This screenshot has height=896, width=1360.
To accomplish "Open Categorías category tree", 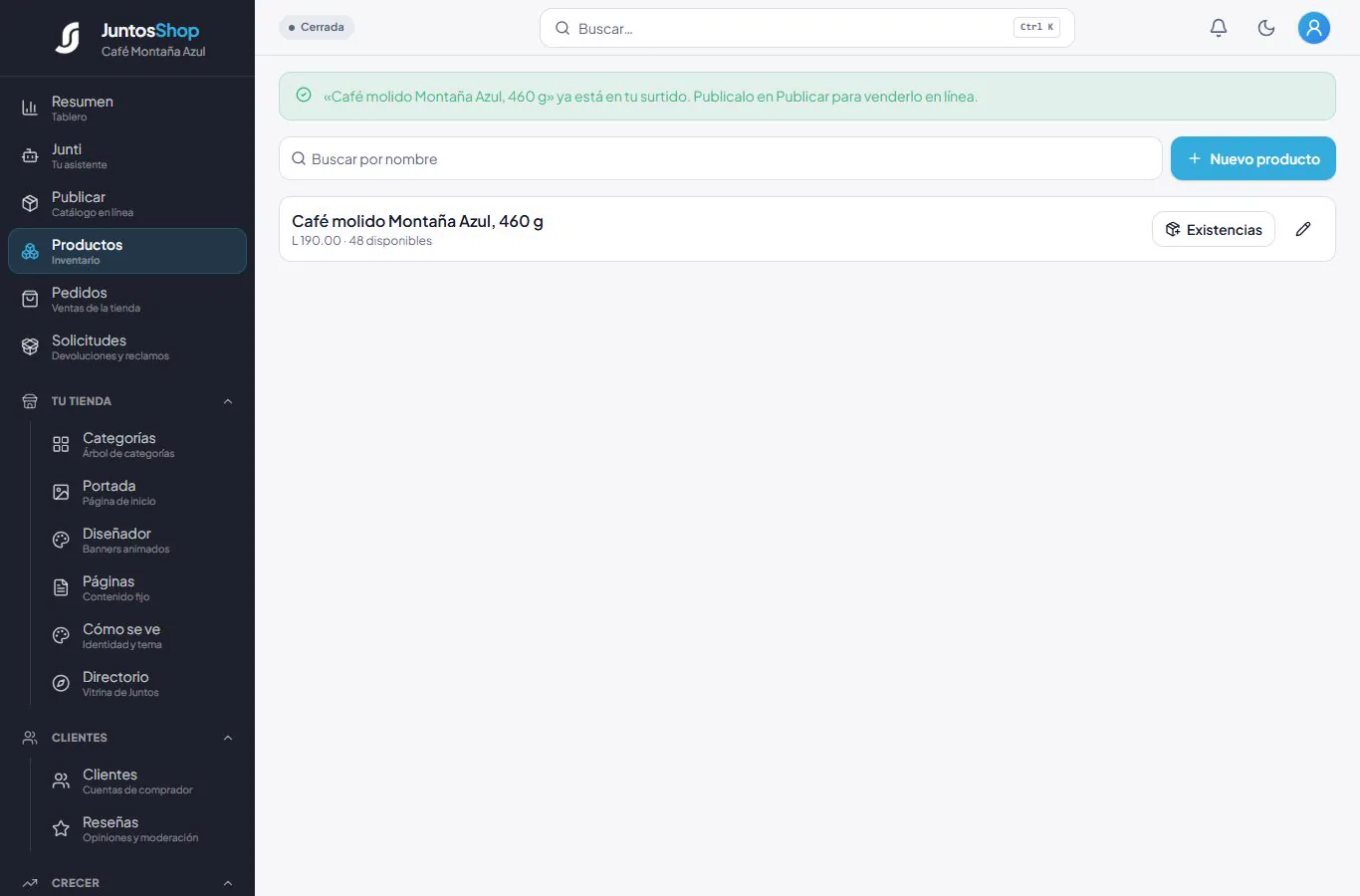I will click(142, 444).
